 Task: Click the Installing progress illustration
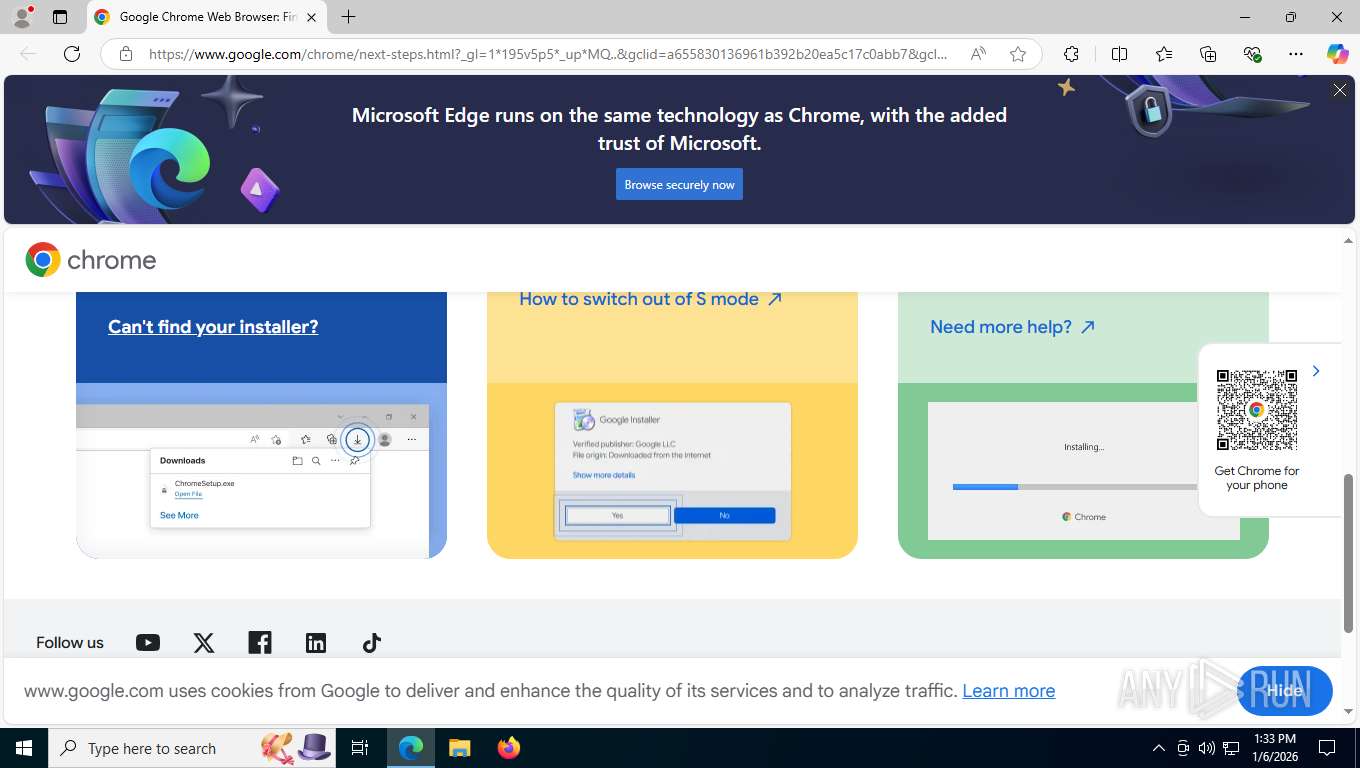pyautogui.click(x=1083, y=470)
